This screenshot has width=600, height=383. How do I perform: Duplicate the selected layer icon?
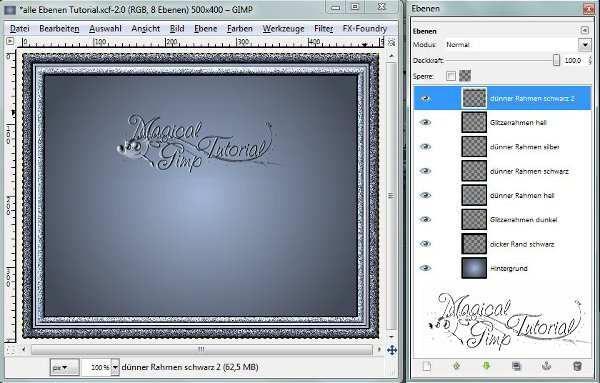click(516, 366)
